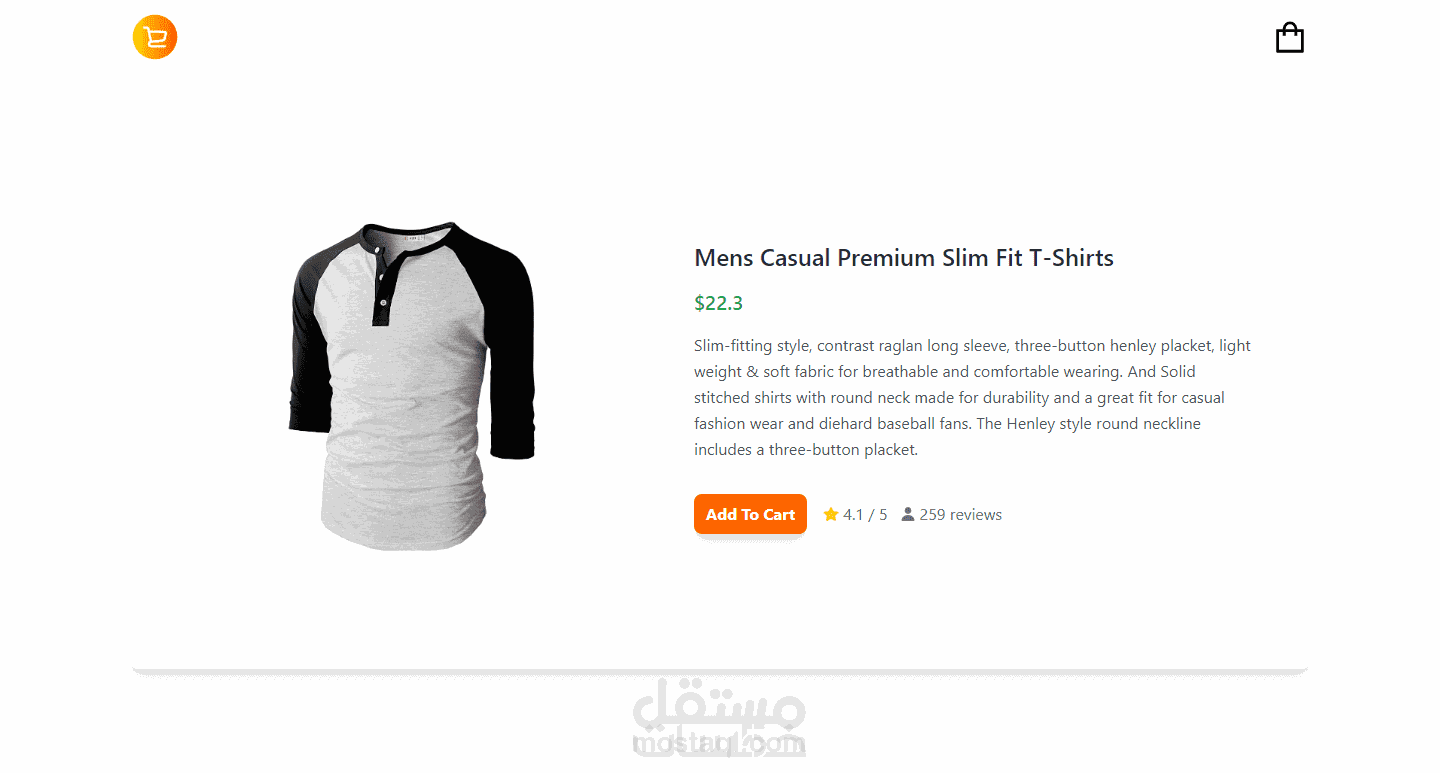Click the product description paragraph
Image resolution: width=1440 pixels, height=773 pixels.
[973, 398]
